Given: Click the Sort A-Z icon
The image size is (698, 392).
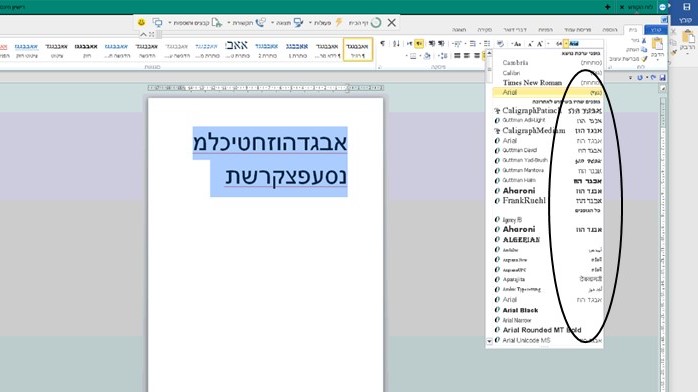Looking at the screenshot, I should tap(396, 44).
